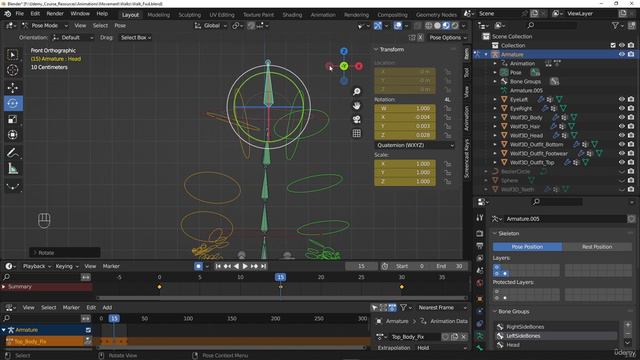
Task: Open the Playback popover
Action: click(x=36, y=266)
